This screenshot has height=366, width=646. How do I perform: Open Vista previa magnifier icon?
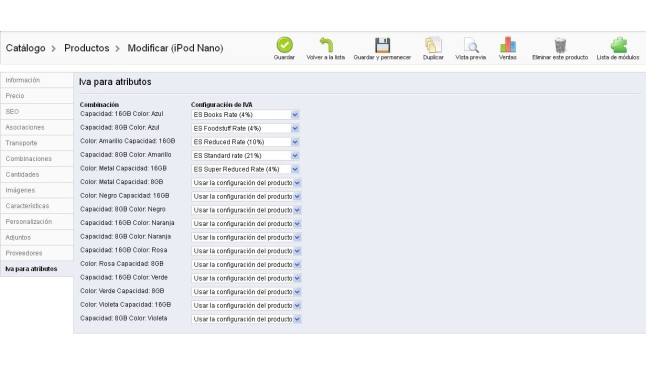point(471,45)
